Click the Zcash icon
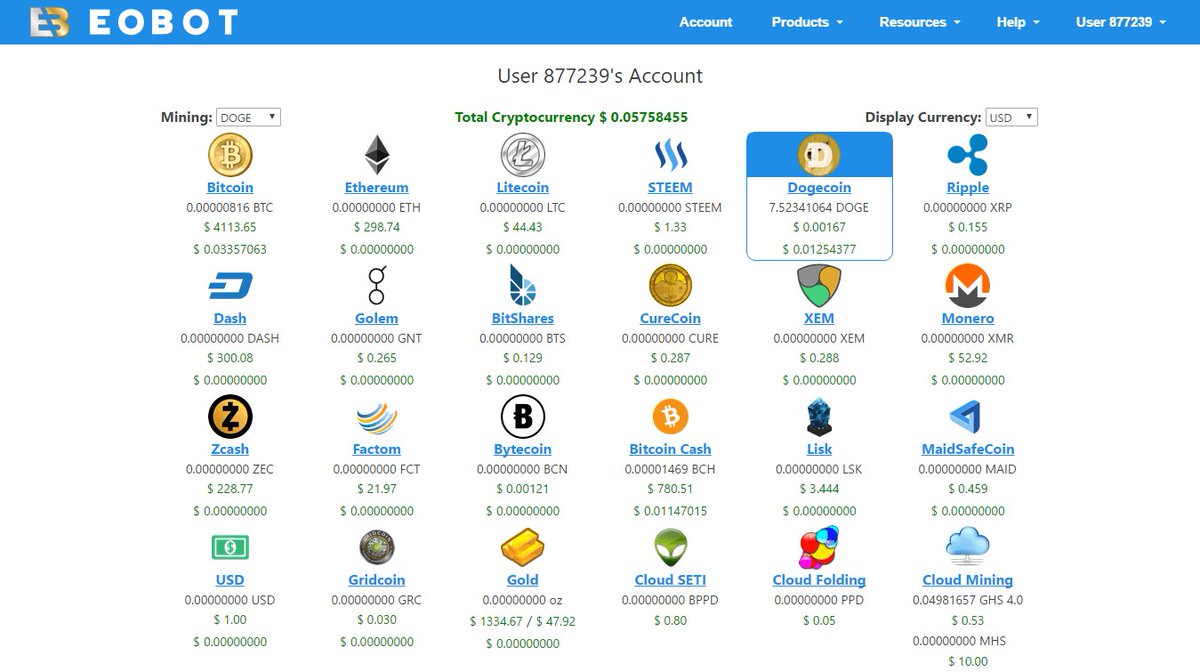Image resolution: width=1200 pixels, height=672 pixels. coord(230,416)
